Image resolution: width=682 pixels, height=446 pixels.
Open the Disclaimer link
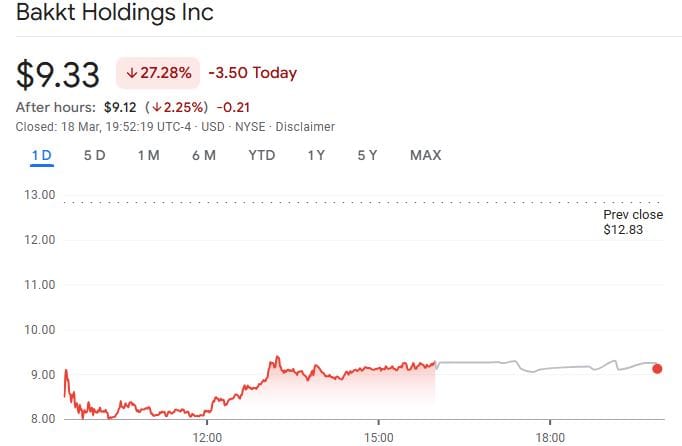pos(305,127)
